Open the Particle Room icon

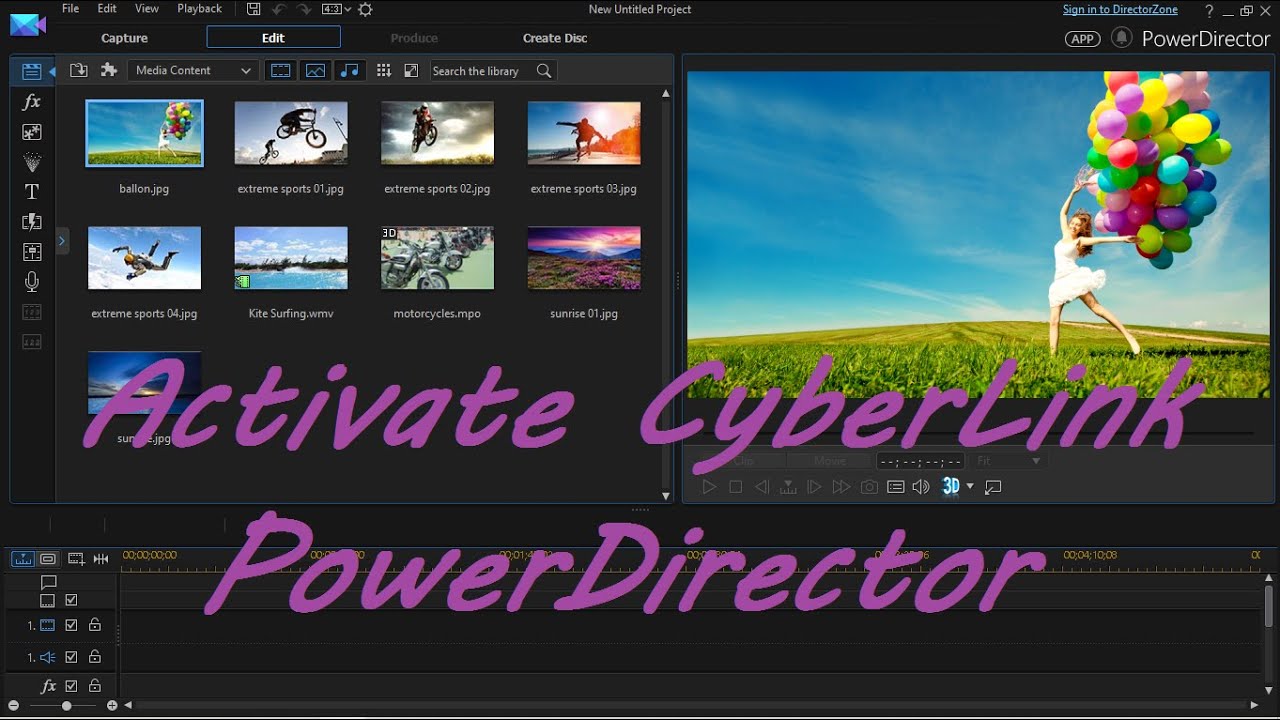(32, 162)
